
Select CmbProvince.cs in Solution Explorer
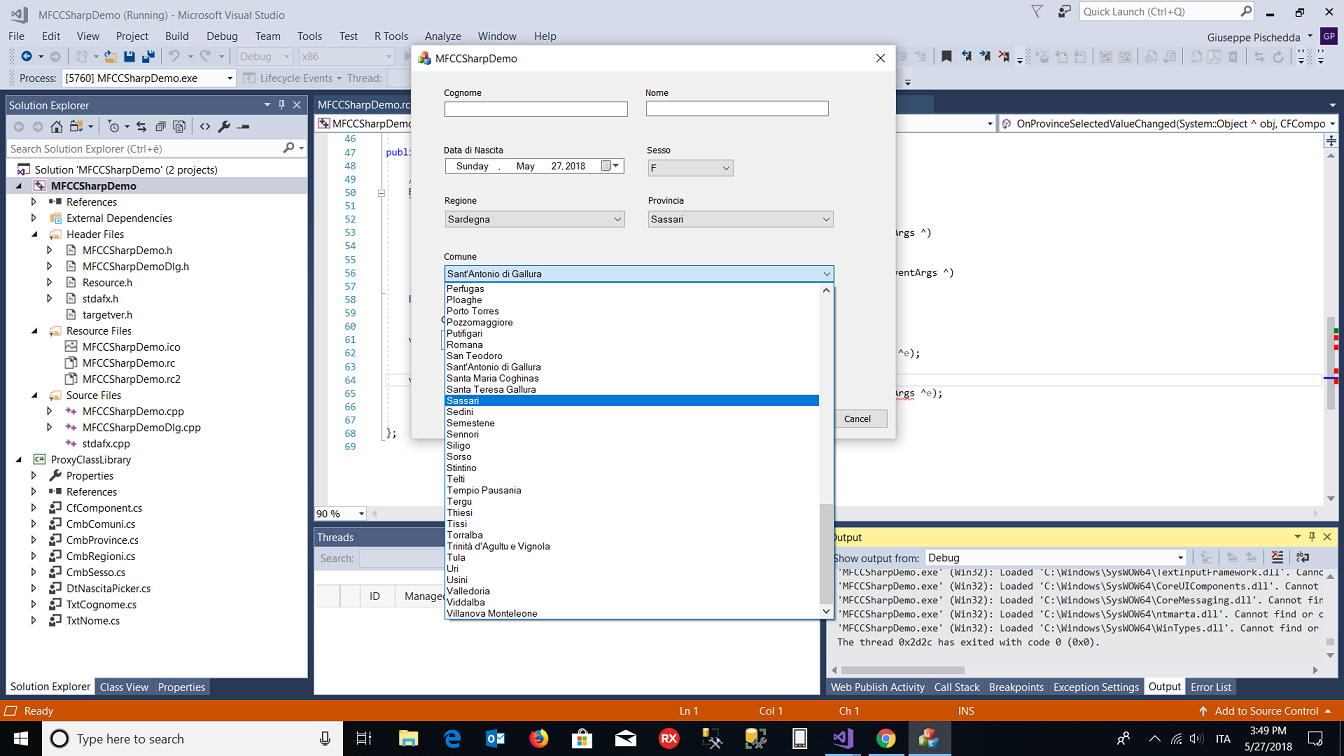(102, 540)
